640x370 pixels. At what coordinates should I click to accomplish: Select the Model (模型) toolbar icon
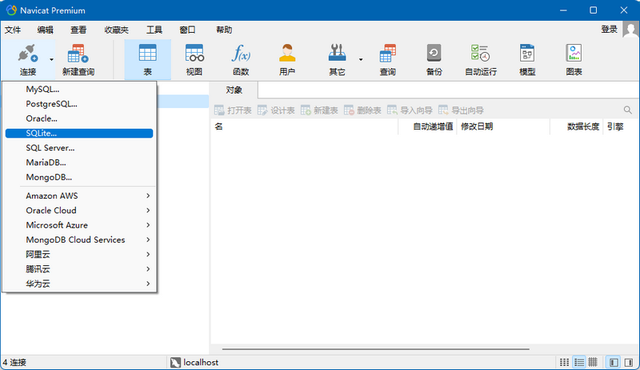tap(527, 60)
